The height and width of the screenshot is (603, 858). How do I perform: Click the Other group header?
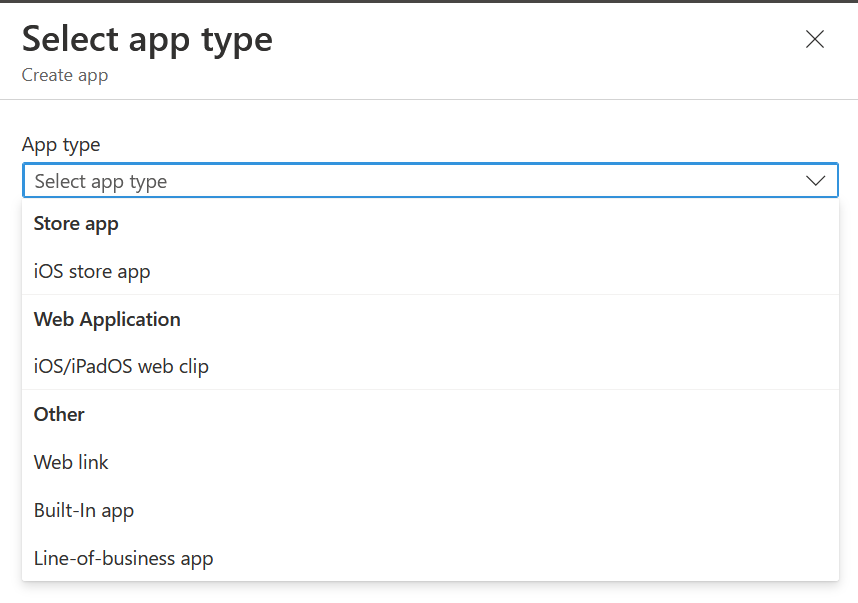(x=59, y=414)
